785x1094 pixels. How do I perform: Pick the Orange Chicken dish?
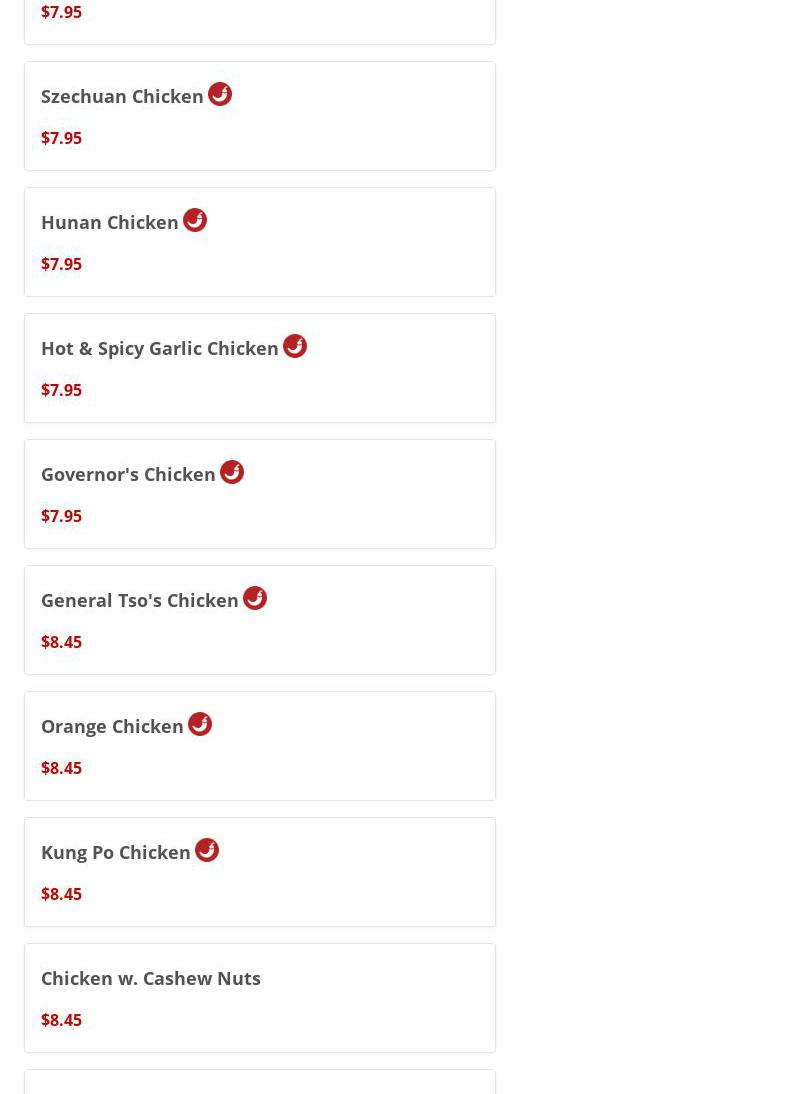(112, 727)
